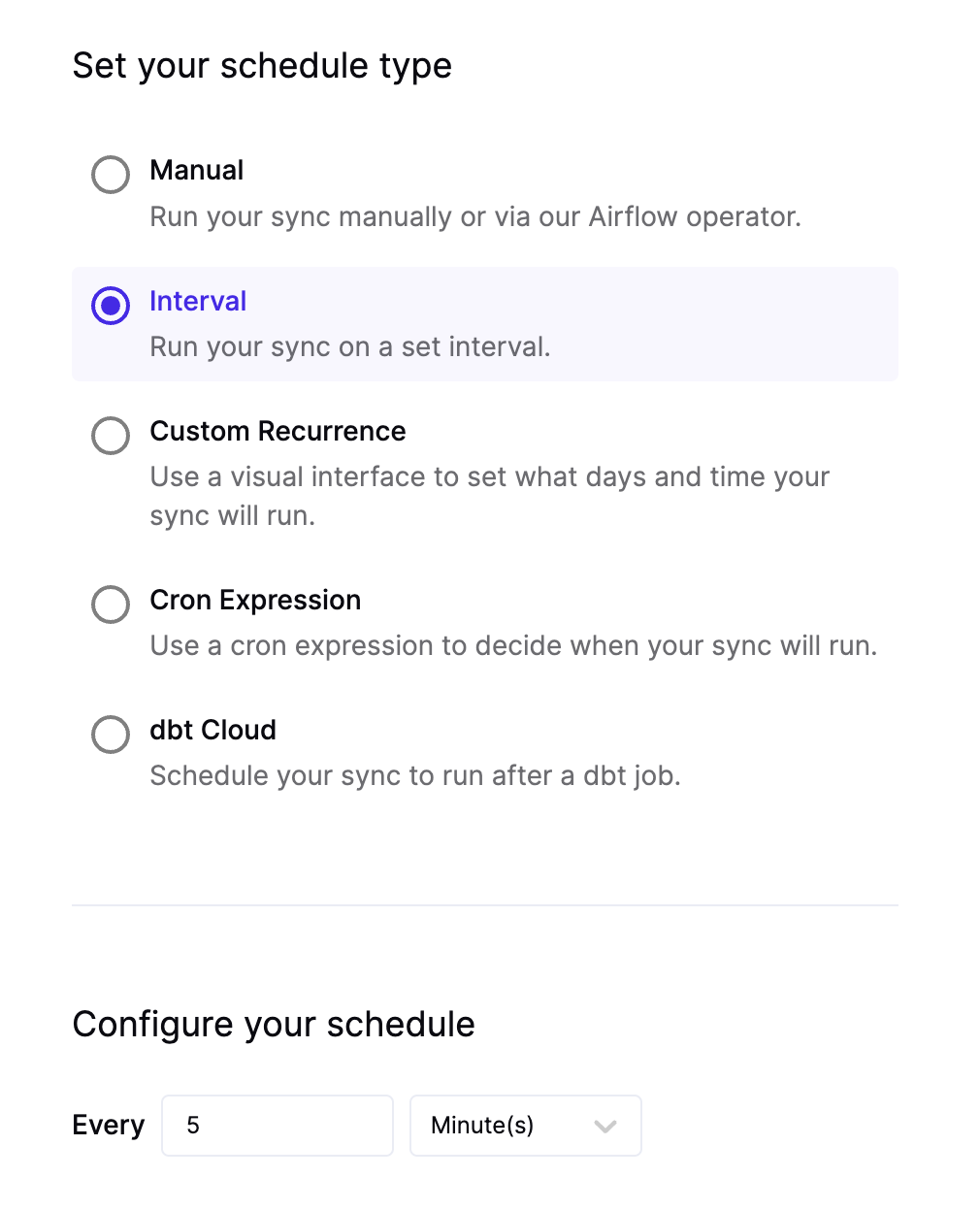
Task: Click the Custom Recurrence title text
Action: tap(278, 431)
